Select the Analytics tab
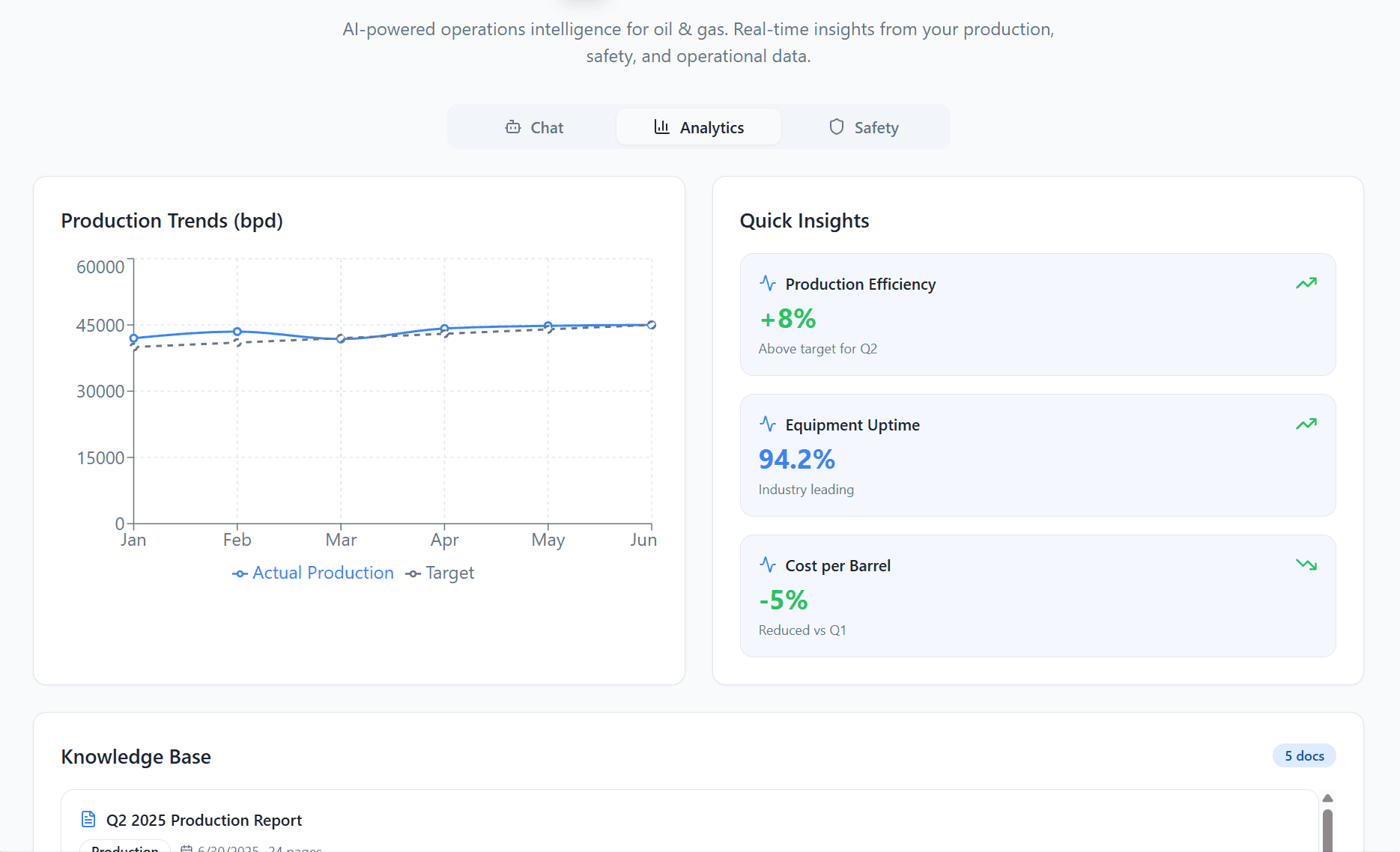This screenshot has height=852, width=1400. pos(698,127)
